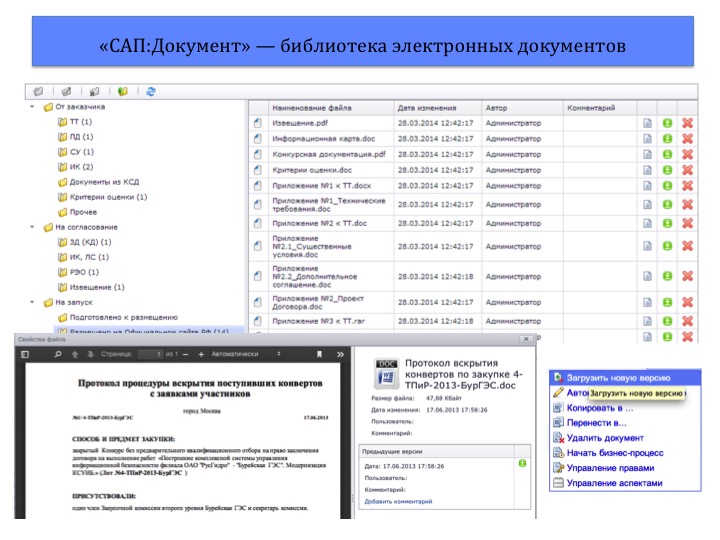Click the Добавить комментарий link
Screen dimensions: 720x540
click(x=398, y=501)
